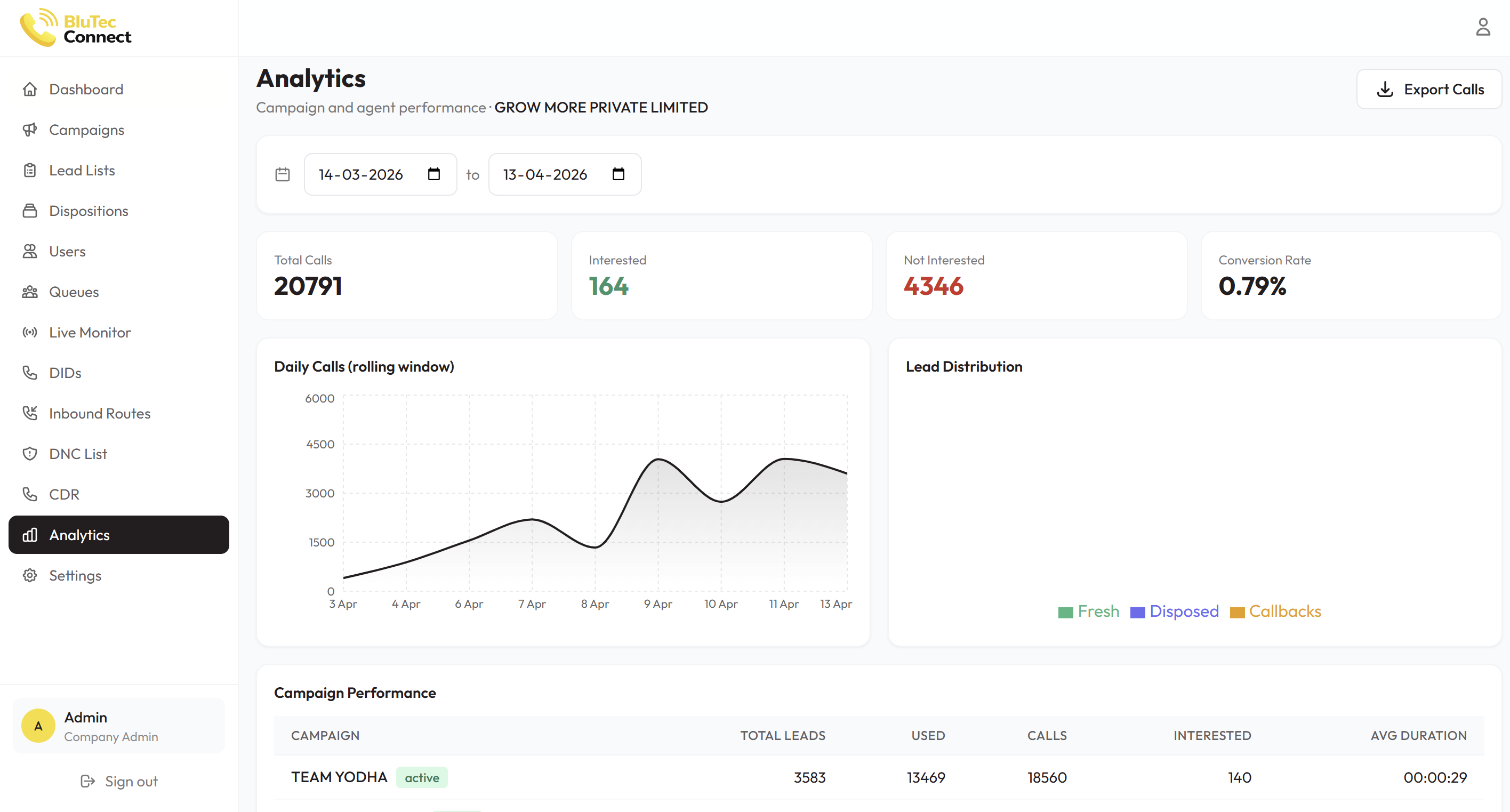Click the yellow Admin avatar circle

[37, 725]
